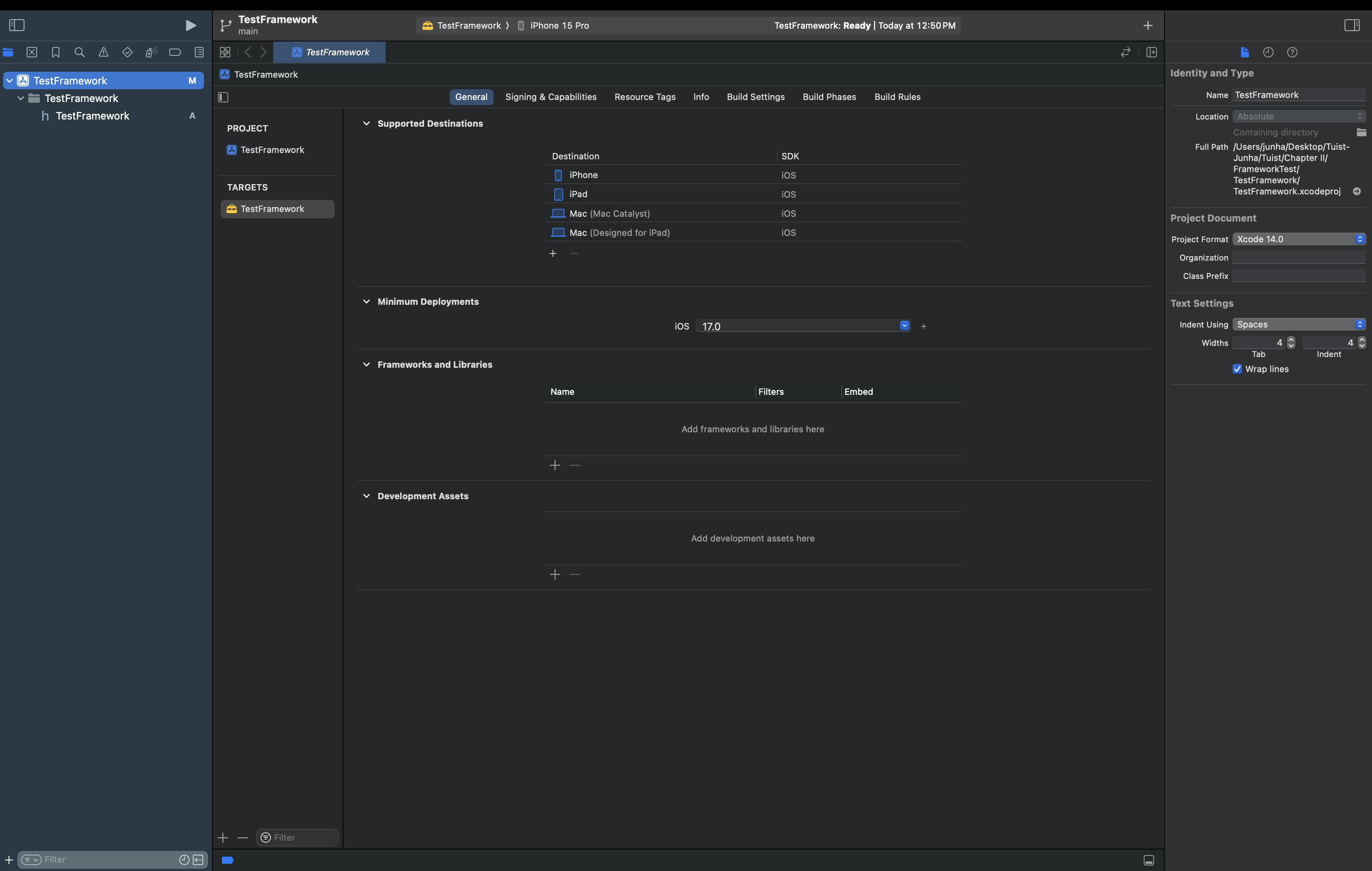
Task: Open the Breakpoint navigator
Action: coord(175,53)
